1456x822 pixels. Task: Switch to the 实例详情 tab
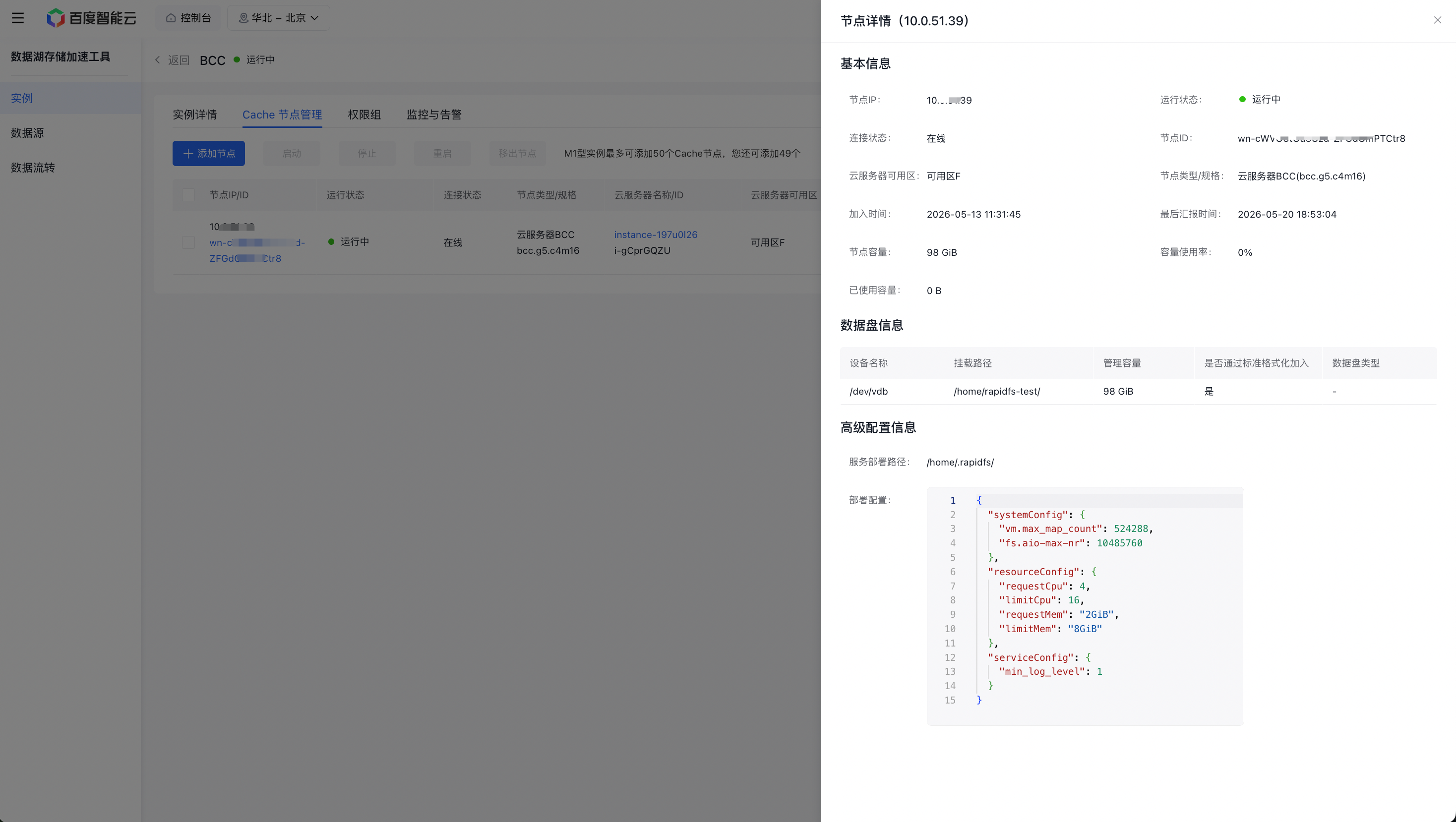point(194,115)
